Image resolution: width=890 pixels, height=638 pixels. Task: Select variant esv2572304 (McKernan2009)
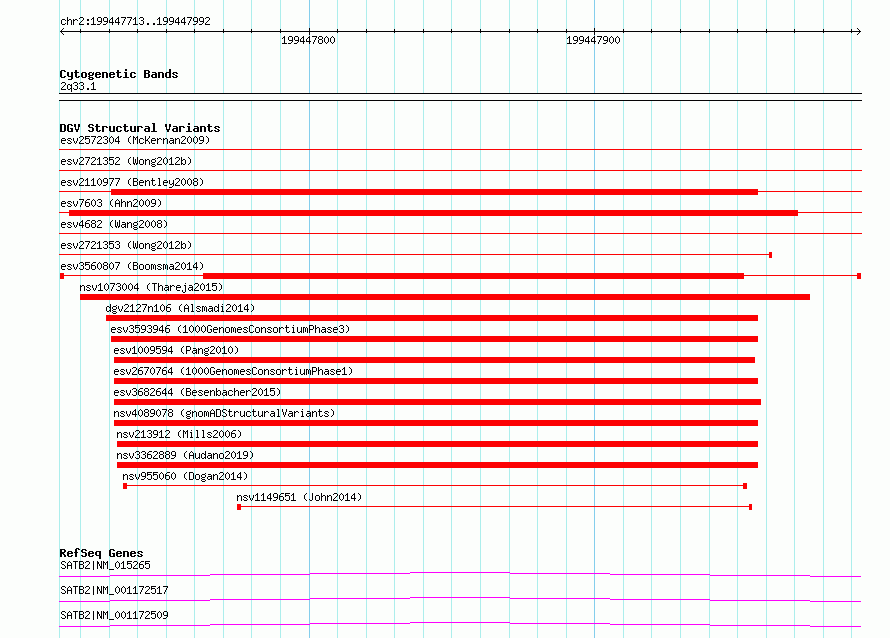pyautogui.click(x=135, y=140)
